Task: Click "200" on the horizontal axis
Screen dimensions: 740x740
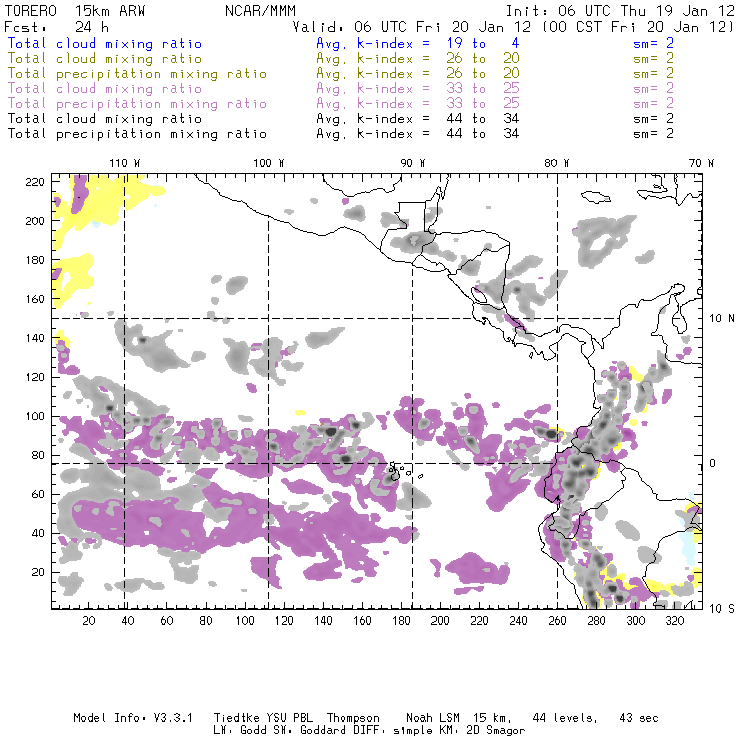Action: [x=440, y=621]
